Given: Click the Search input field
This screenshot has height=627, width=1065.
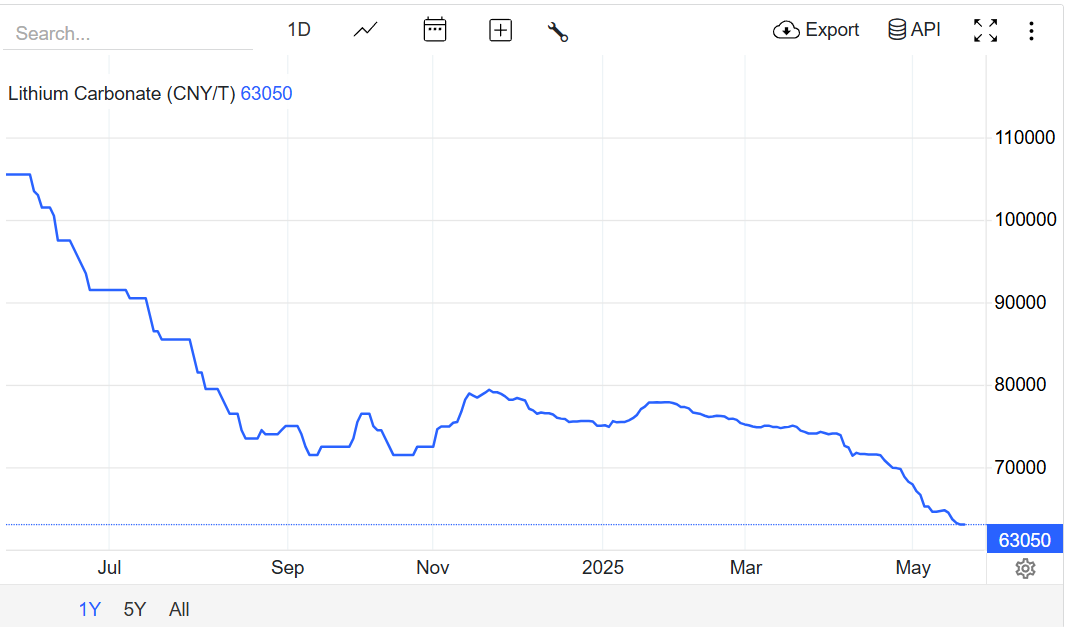Looking at the screenshot, I should (128, 33).
